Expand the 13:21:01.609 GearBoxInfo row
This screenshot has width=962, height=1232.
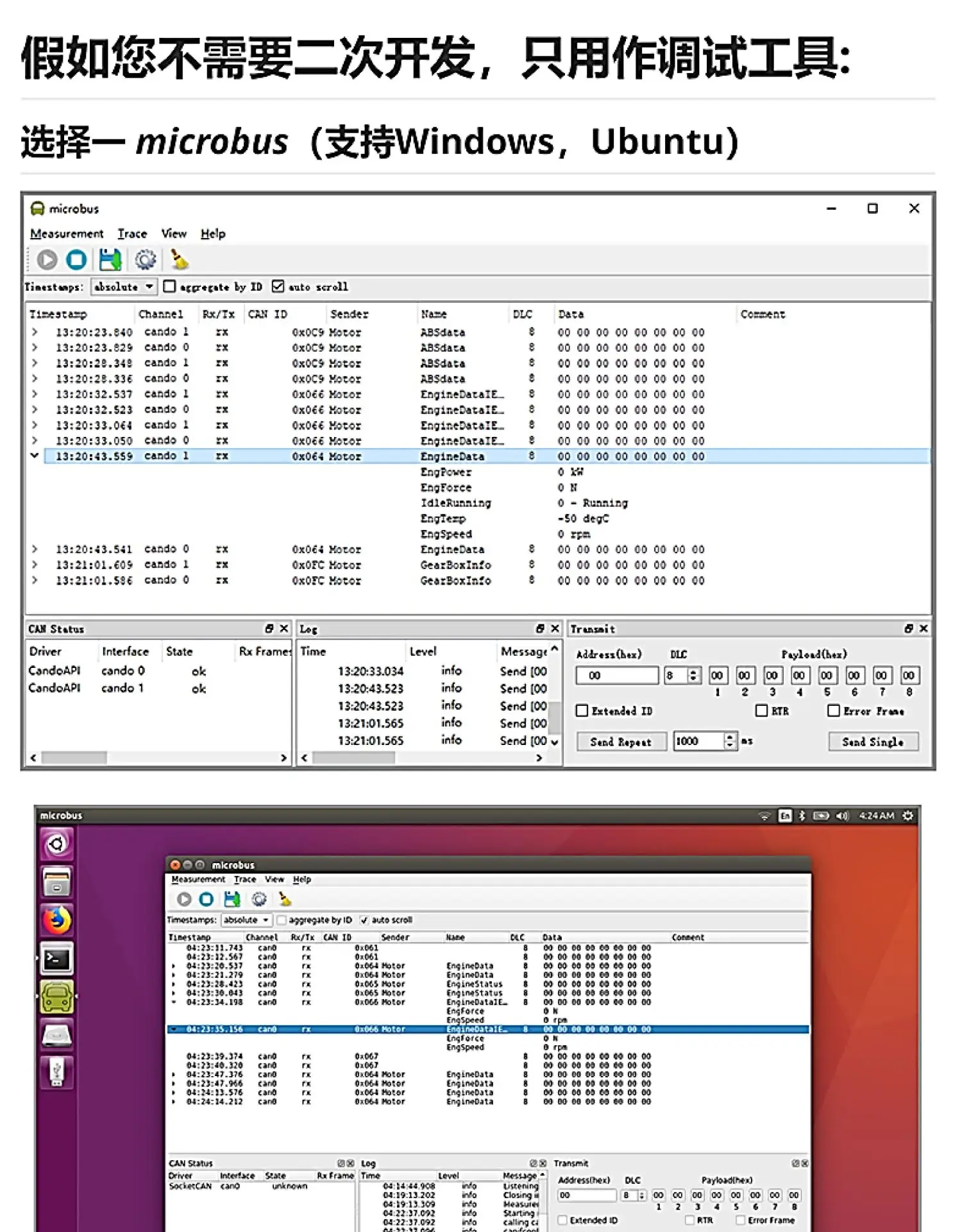point(35,564)
